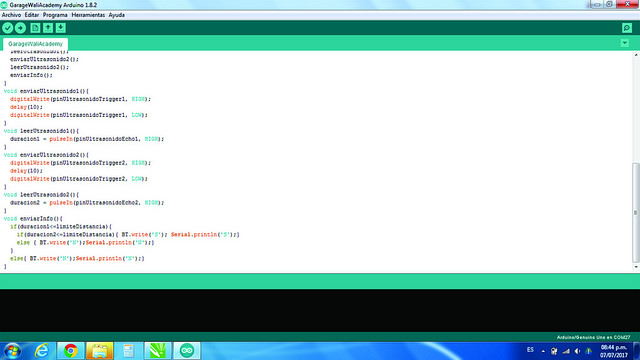Click the text 'void enviarUltrasonido2(){'
This screenshot has width=640, height=360.
(46, 155)
